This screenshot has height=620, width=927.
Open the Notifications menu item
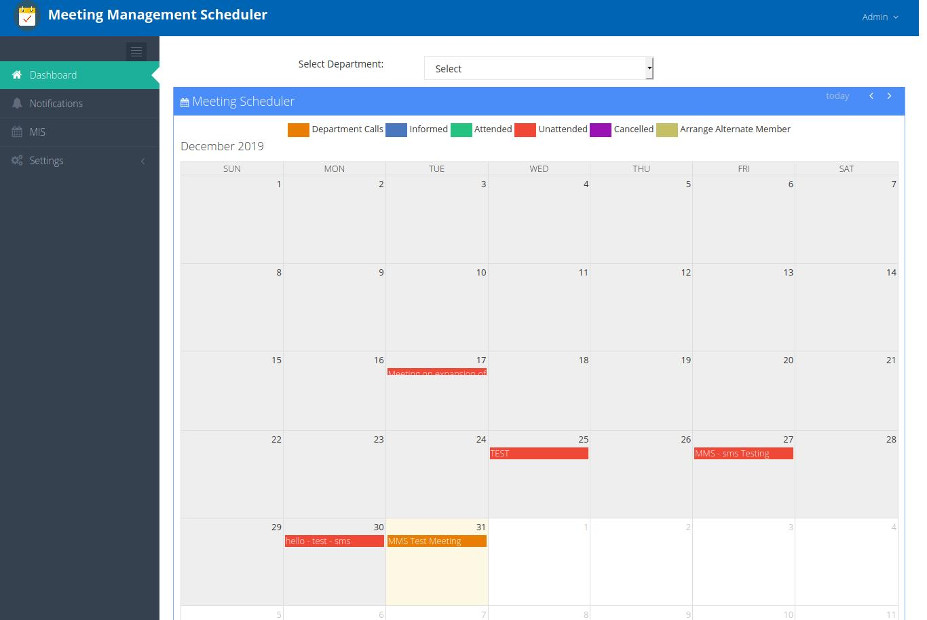pyautogui.click(x=56, y=103)
